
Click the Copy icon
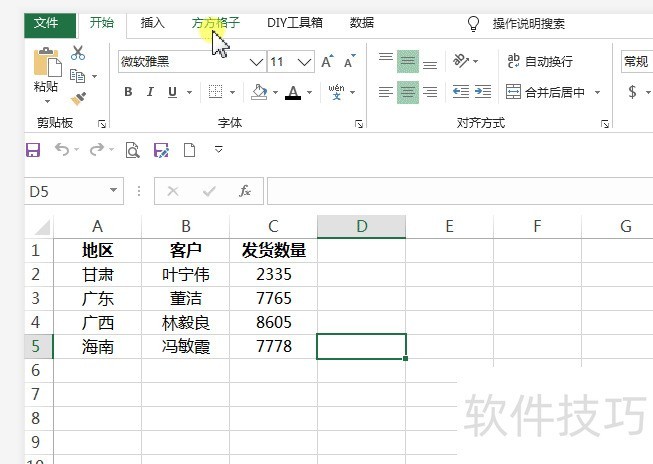pyautogui.click(x=77, y=76)
